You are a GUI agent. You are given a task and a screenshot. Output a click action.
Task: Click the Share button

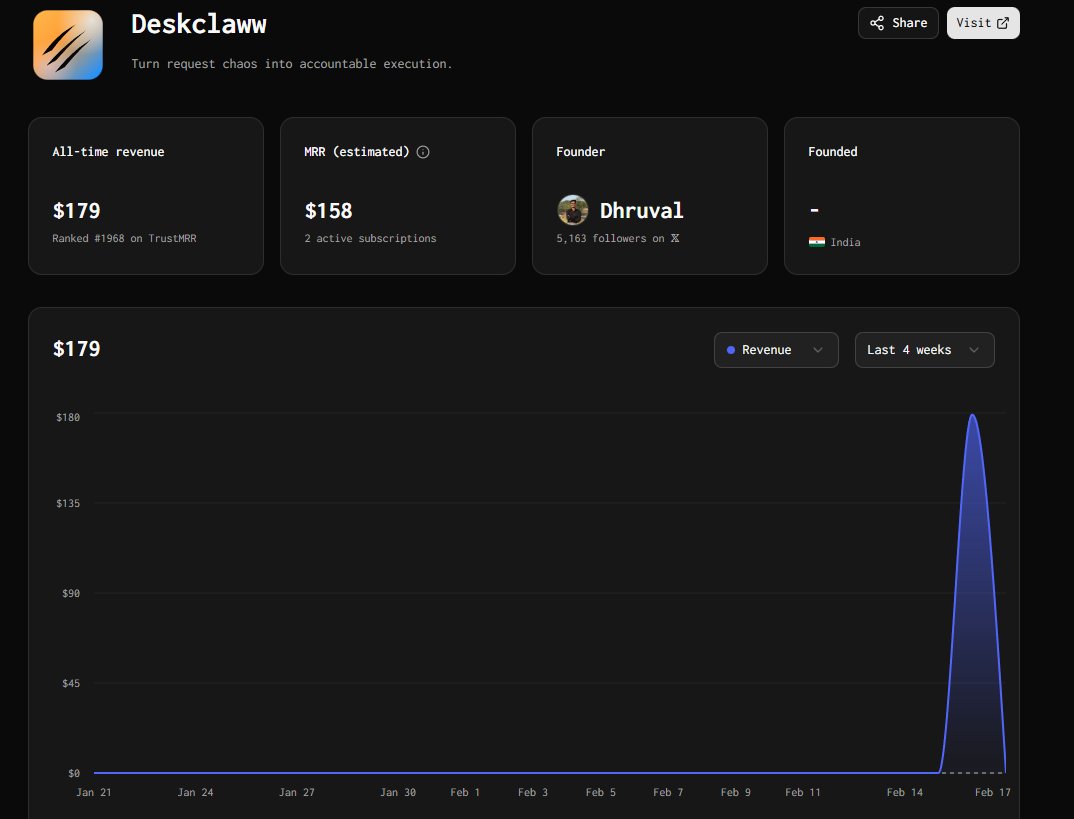coord(898,23)
